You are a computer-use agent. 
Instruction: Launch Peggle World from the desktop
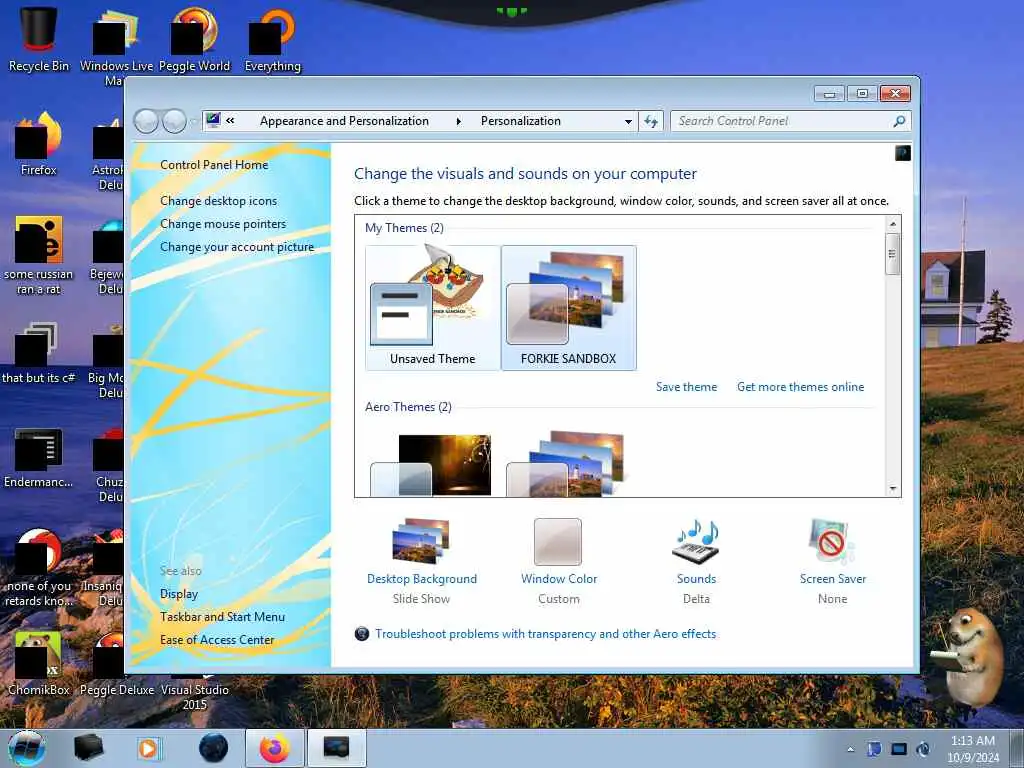click(x=195, y=39)
